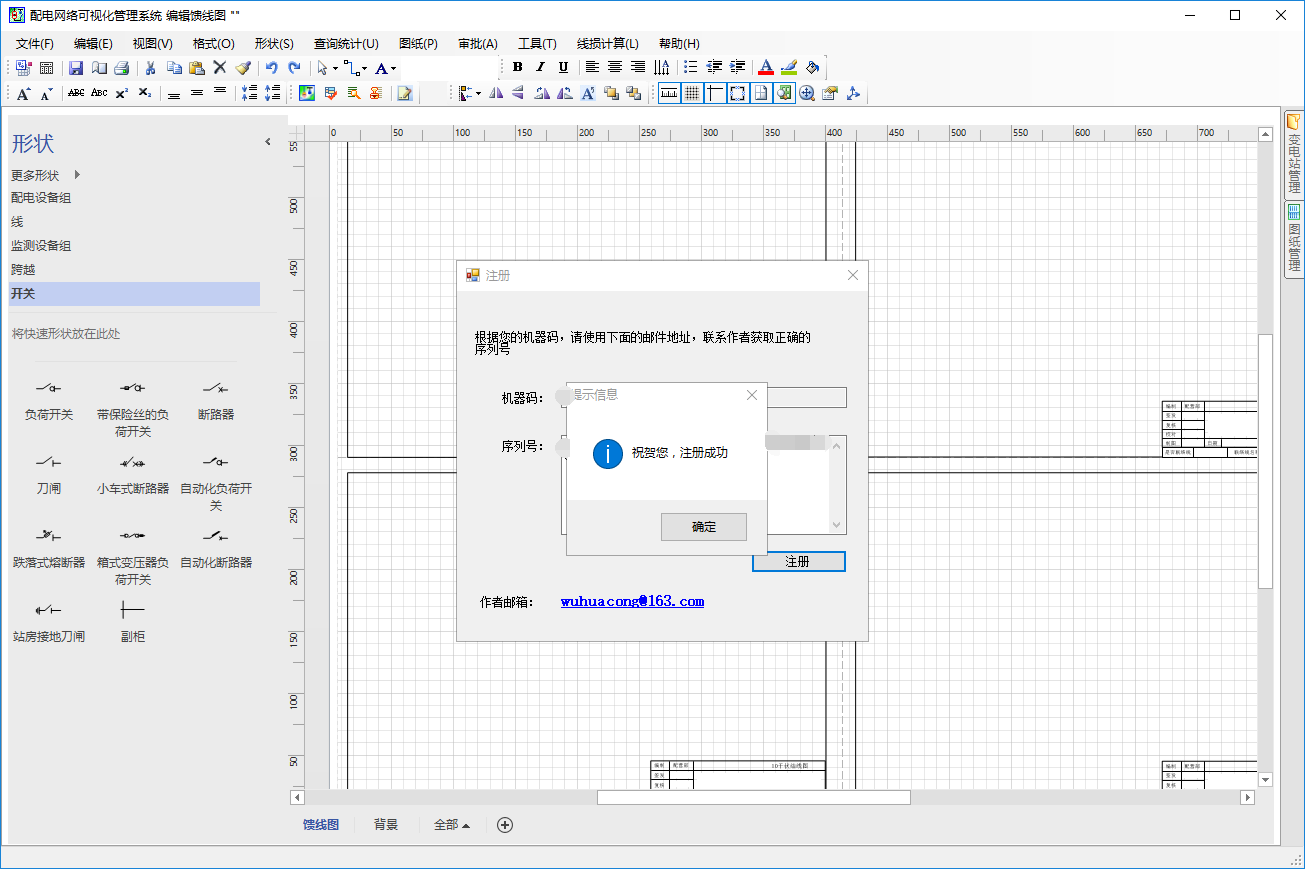The image size is (1305, 869).
Task: Click the superscript x² icon
Action: pyautogui.click(x=122, y=93)
